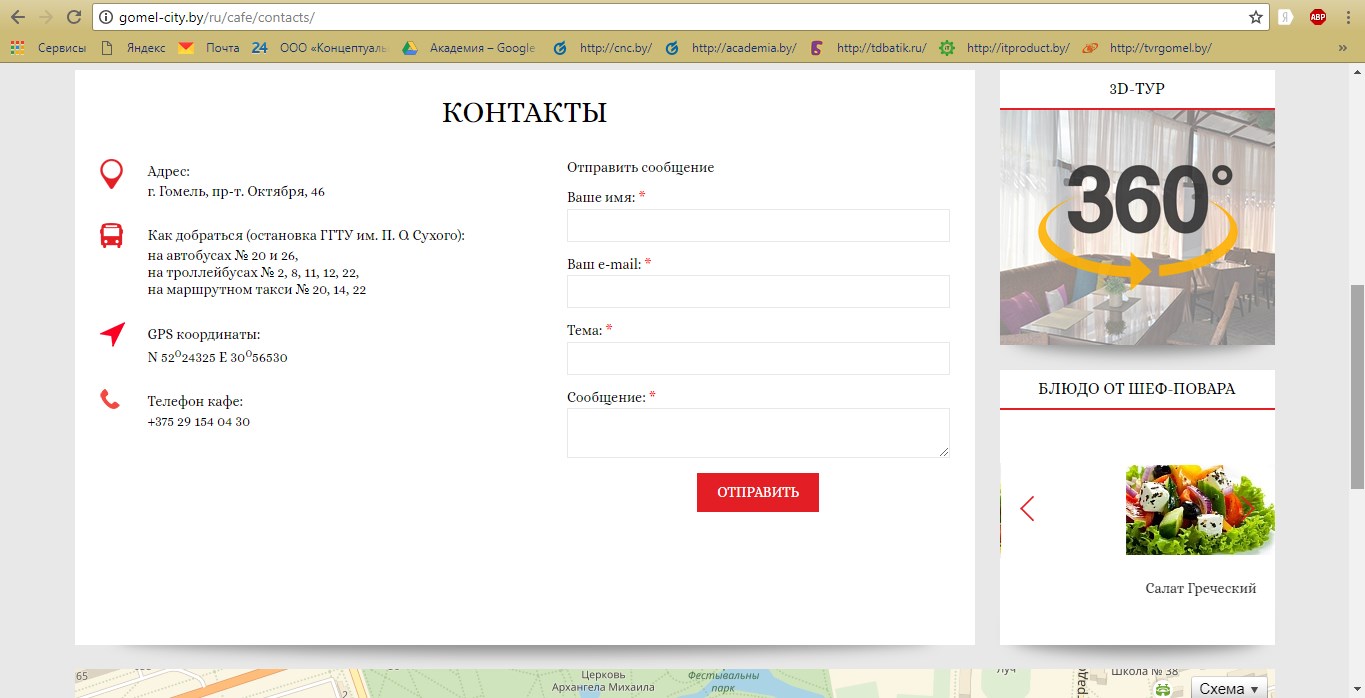Click the Отправить сообщение form title
Viewport: 1365px width, 698px height.
[x=640, y=168]
